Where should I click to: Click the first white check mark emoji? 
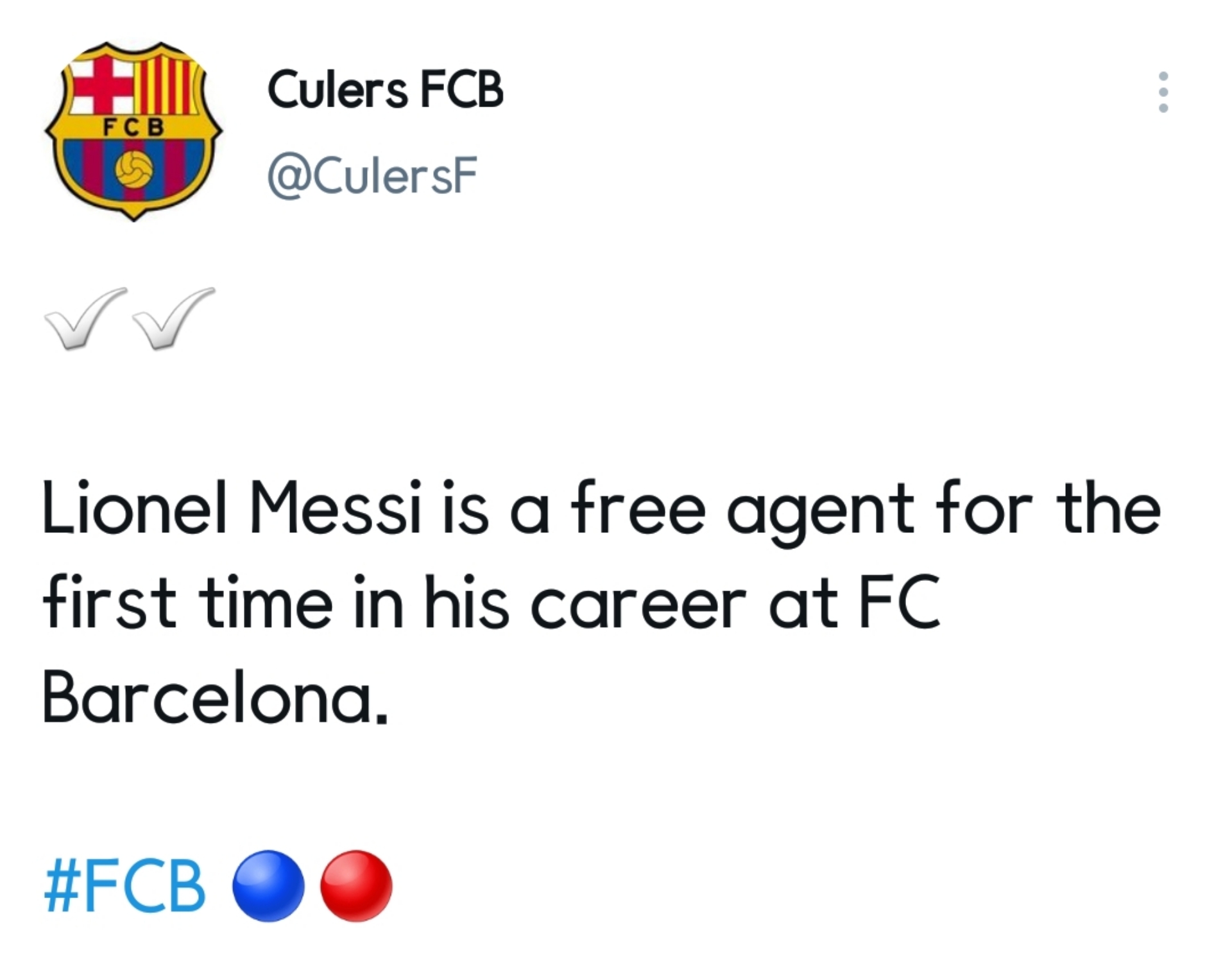(85, 318)
